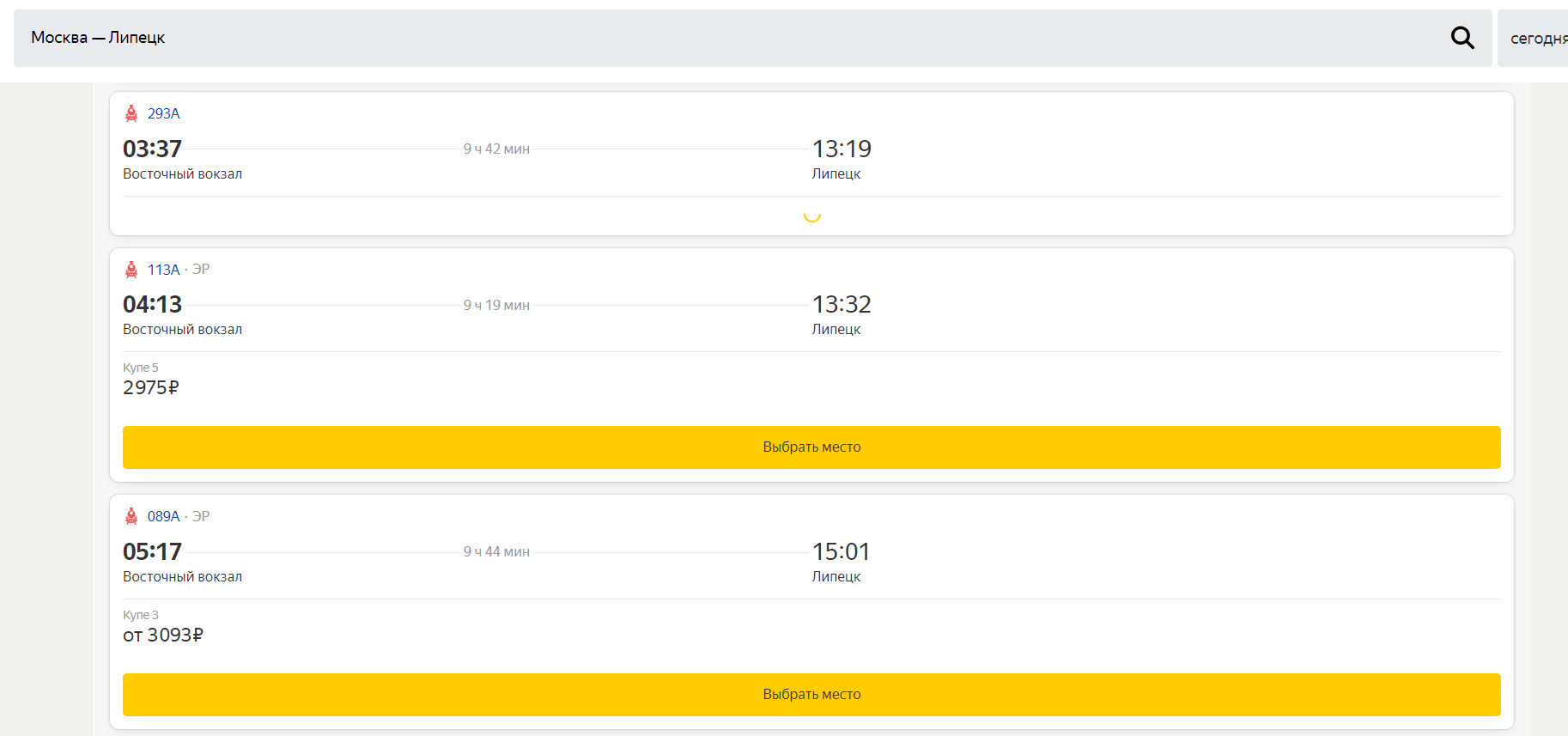Screen dimensions: 1568x736
Task: Open train 293A details link
Action: pyautogui.click(x=163, y=113)
